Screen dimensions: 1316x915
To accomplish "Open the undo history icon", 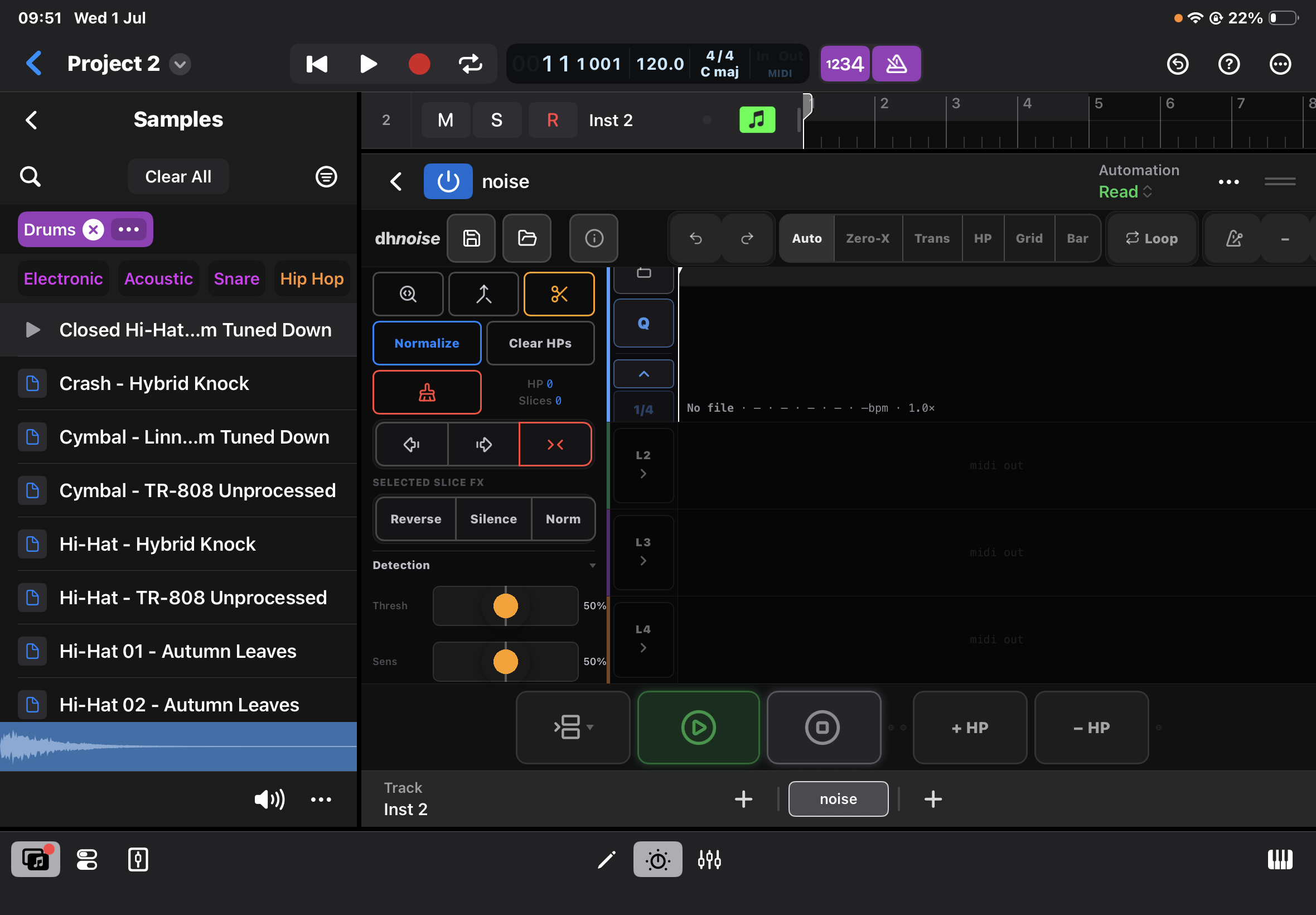I will tap(1178, 64).
